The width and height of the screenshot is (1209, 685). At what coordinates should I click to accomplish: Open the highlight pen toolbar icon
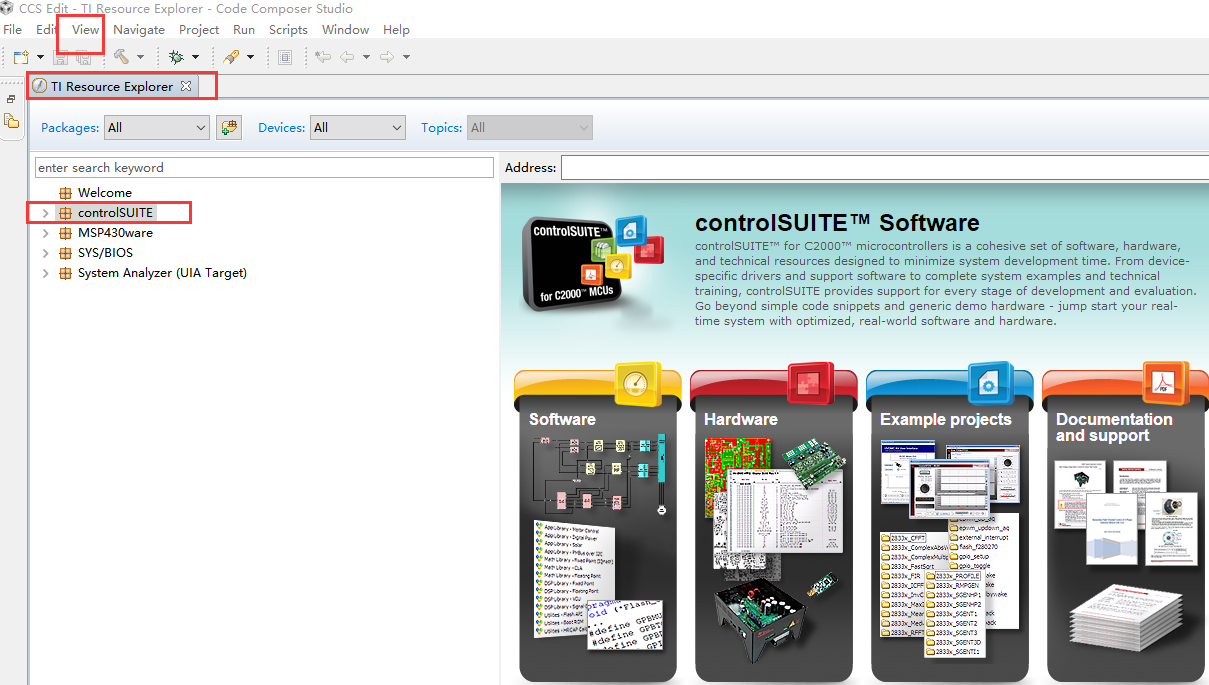tap(231, 56)
